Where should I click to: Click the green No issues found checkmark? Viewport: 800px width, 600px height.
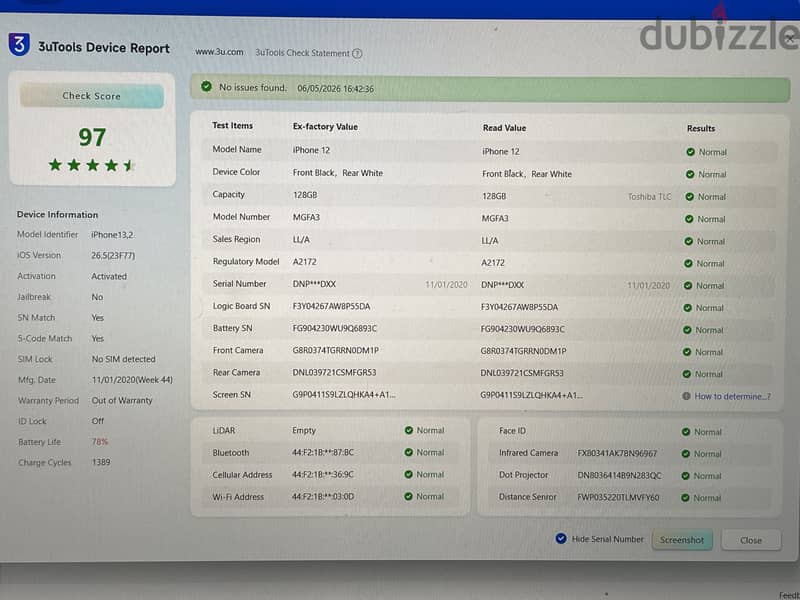(x=206, y=87)
